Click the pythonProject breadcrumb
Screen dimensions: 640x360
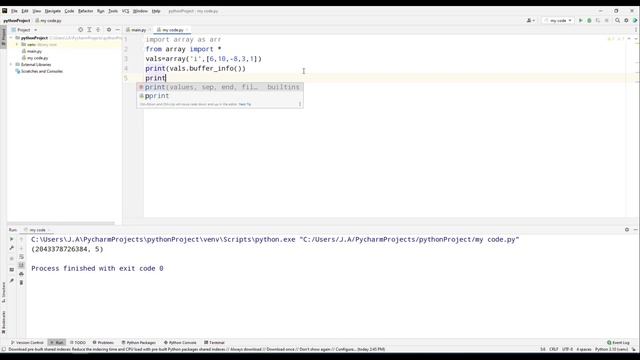(17, 20)
